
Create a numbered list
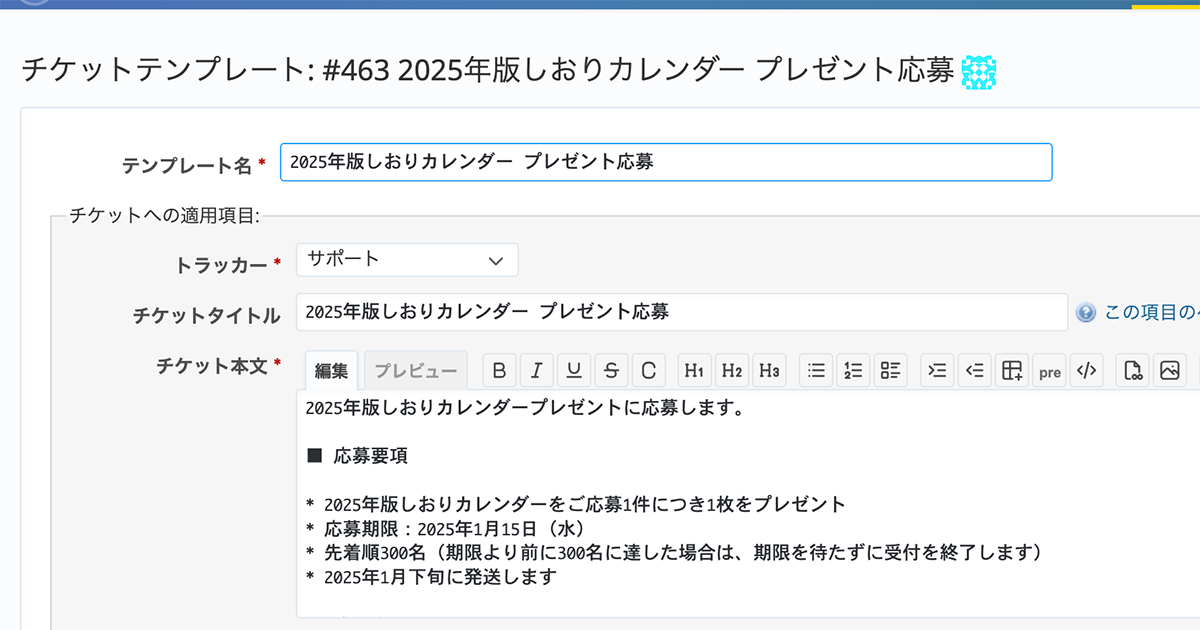coord(853,370)
